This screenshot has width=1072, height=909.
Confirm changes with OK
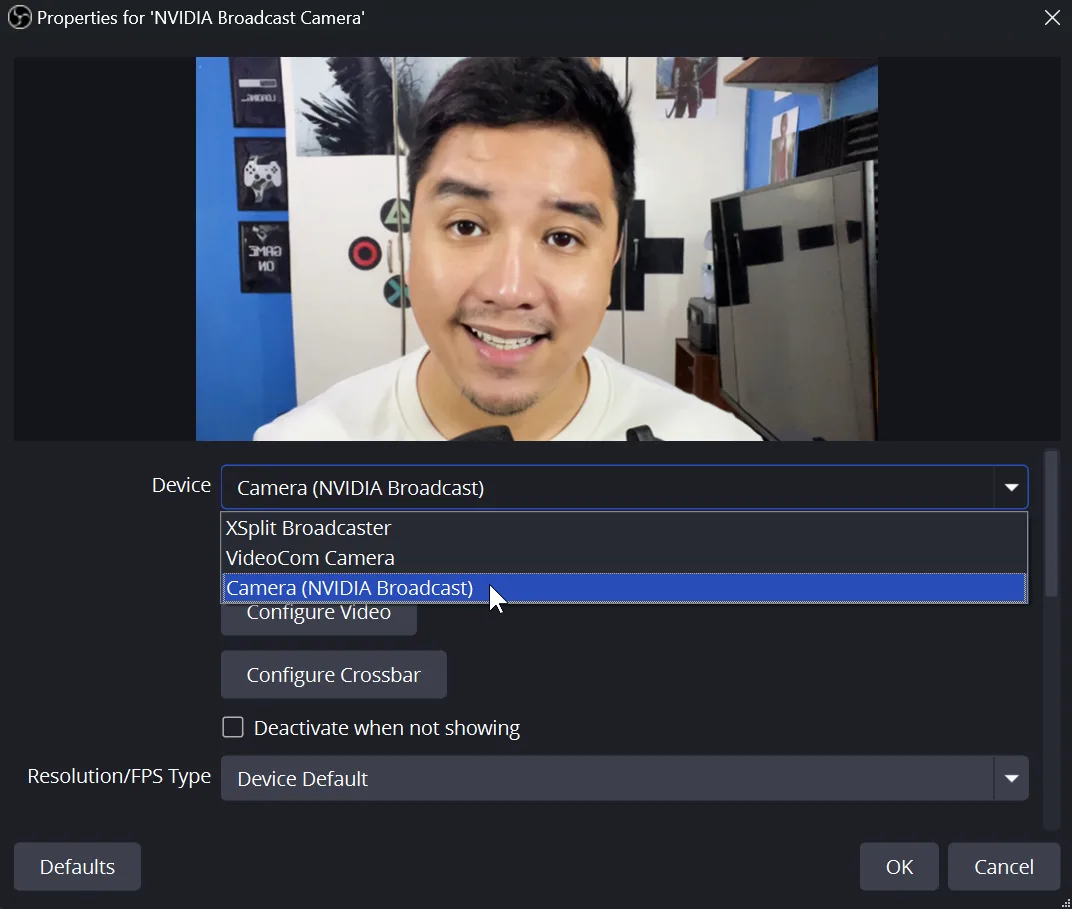coord(898,866)
